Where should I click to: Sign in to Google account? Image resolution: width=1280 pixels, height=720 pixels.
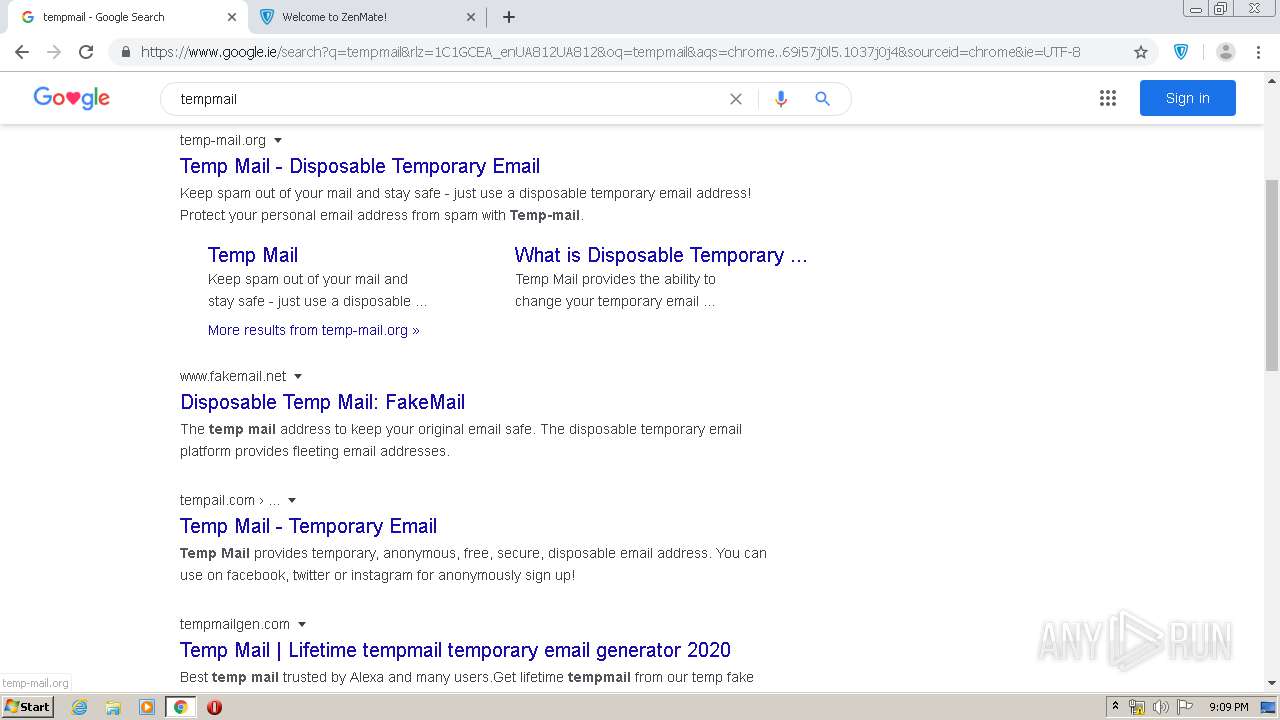click(x=1187, y=98)
